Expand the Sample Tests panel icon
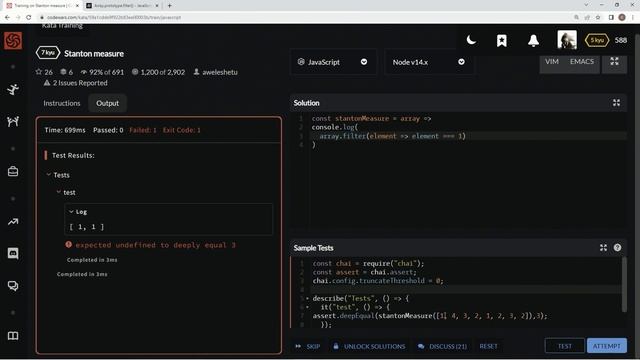640x360 pixels. point(603,248)
